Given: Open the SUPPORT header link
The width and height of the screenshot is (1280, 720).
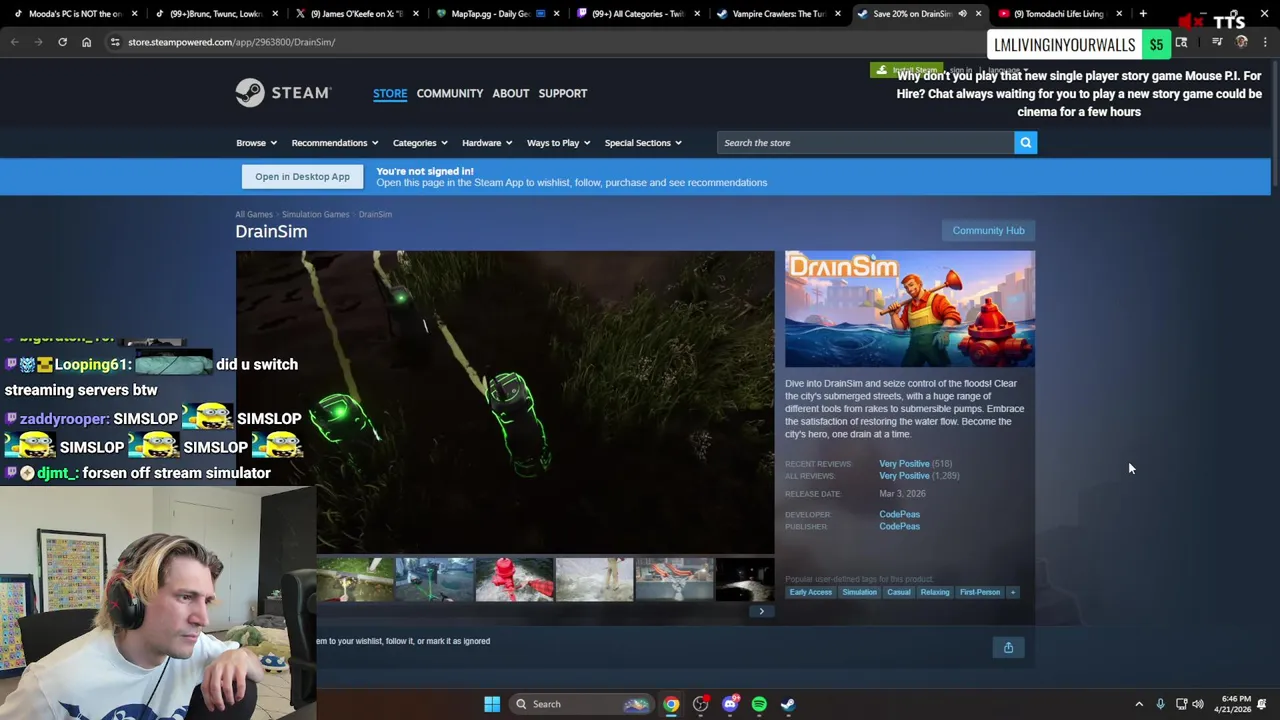Looking at the screenshot, I should 563,93.
